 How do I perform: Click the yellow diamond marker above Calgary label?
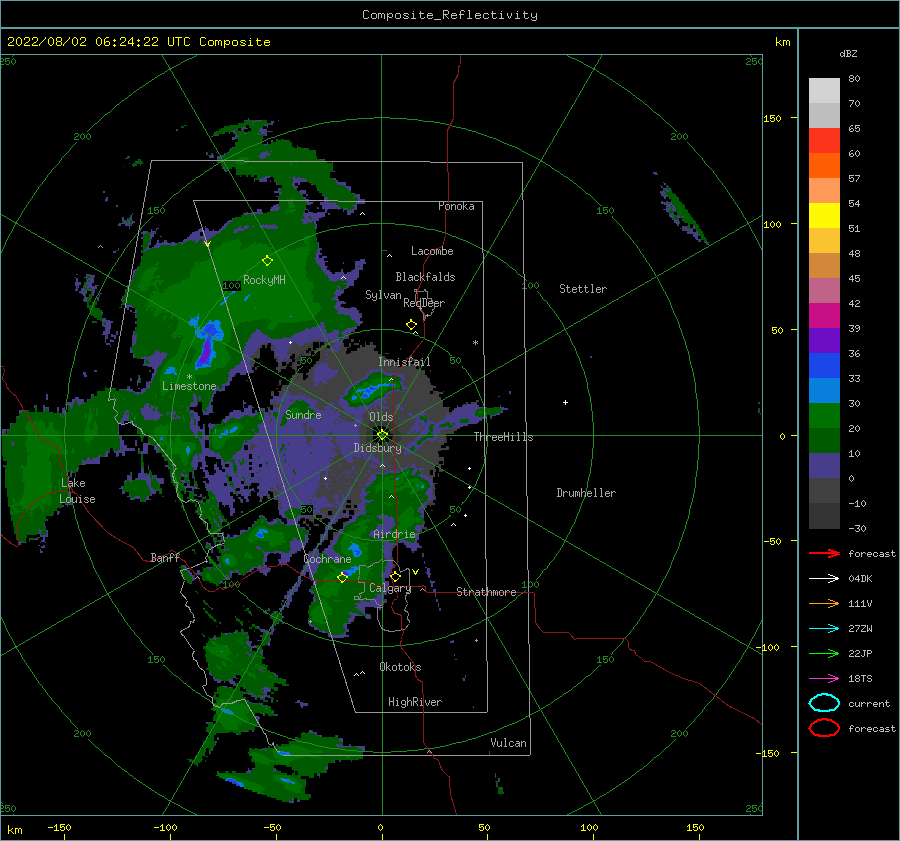[395, 576]
